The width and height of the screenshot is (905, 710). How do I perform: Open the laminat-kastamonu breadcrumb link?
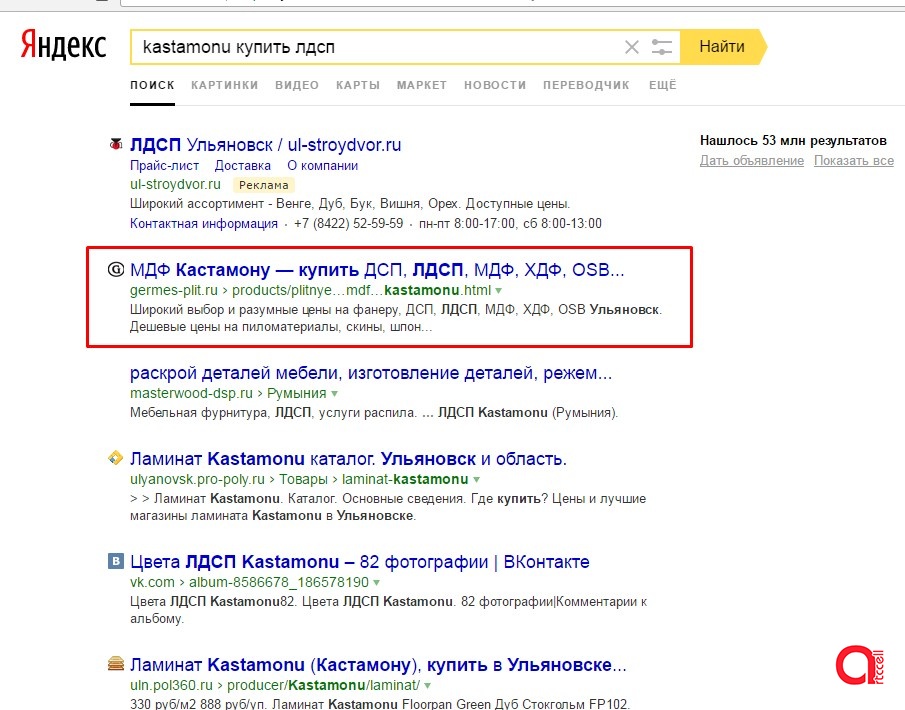[405, 479]
